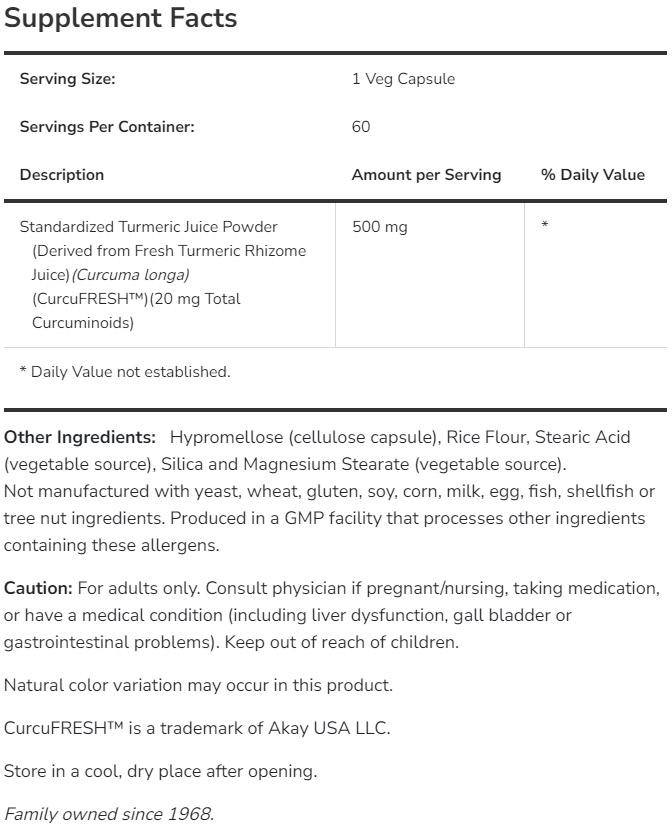This screenshot has height=829, width=672.
Task: Click the Other Ingredients bold label
Action: point(80,438)
